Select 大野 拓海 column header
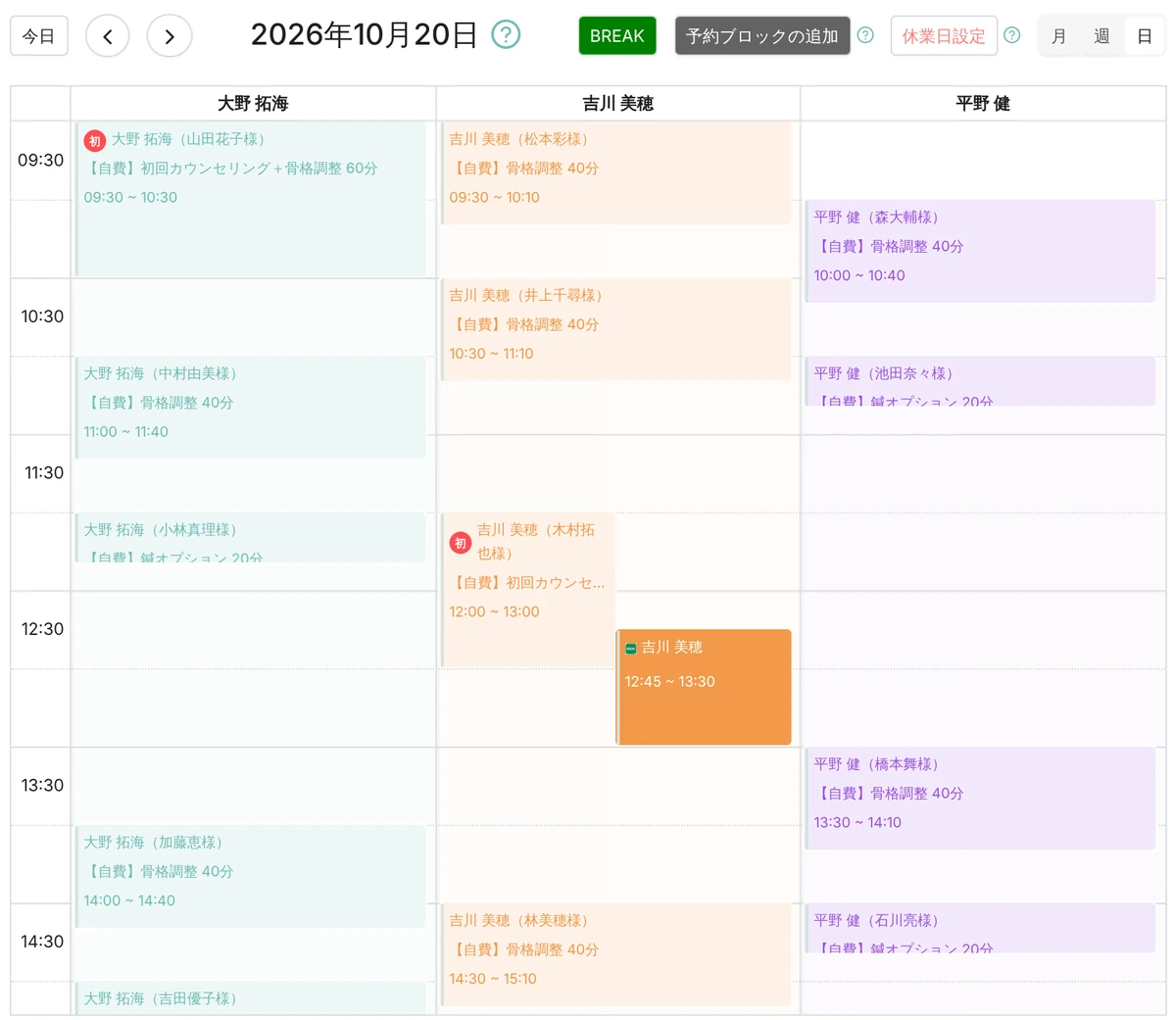 [x=253, y=104]
